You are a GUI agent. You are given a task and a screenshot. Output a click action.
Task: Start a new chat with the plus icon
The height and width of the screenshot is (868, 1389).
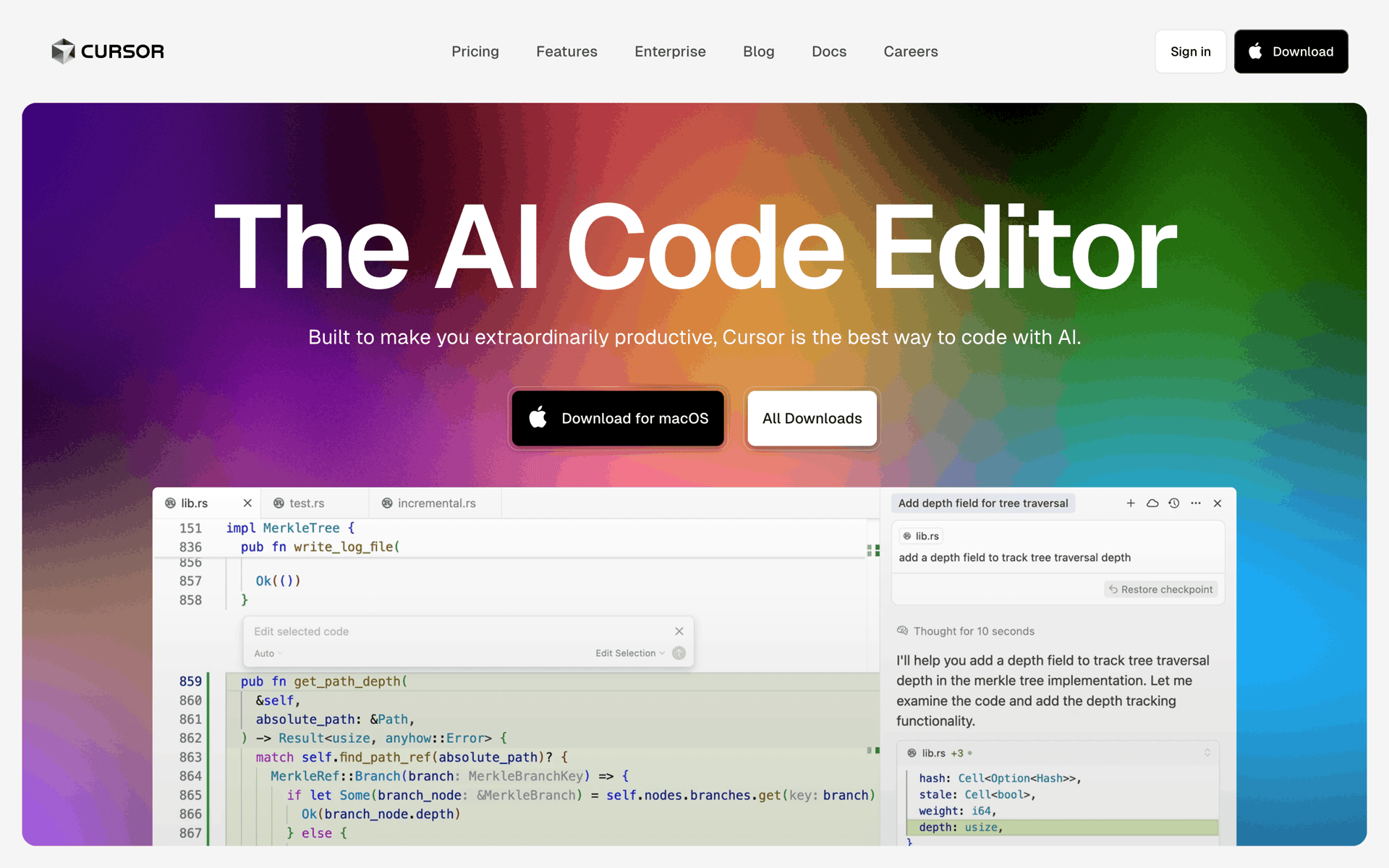click(x=1131, y=503)
